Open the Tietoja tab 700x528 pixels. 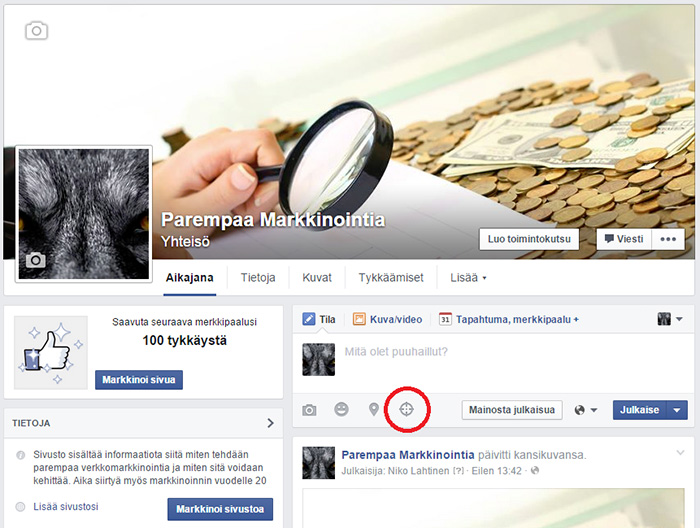(x=258, y=278)
